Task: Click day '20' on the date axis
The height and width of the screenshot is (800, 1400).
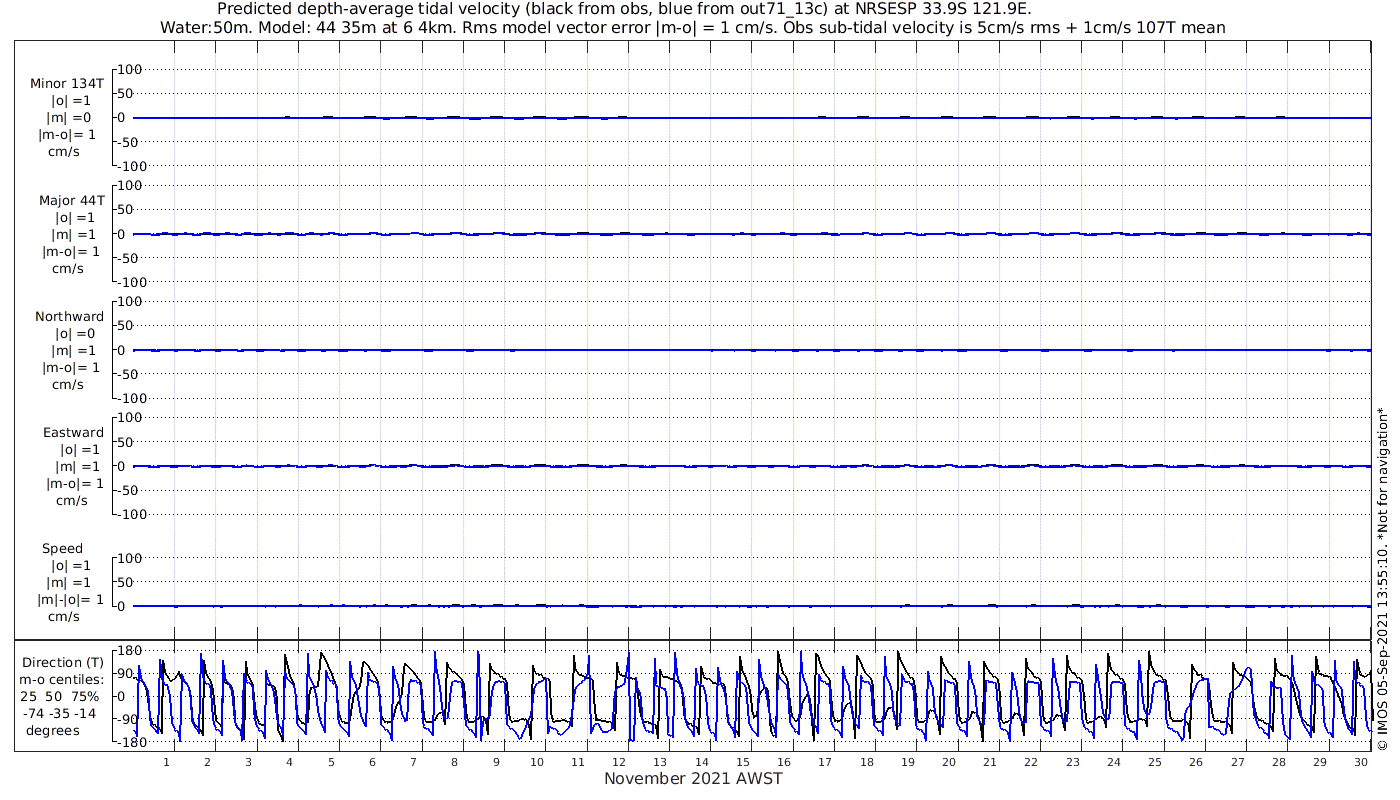Action: click(x=949, y=762)
